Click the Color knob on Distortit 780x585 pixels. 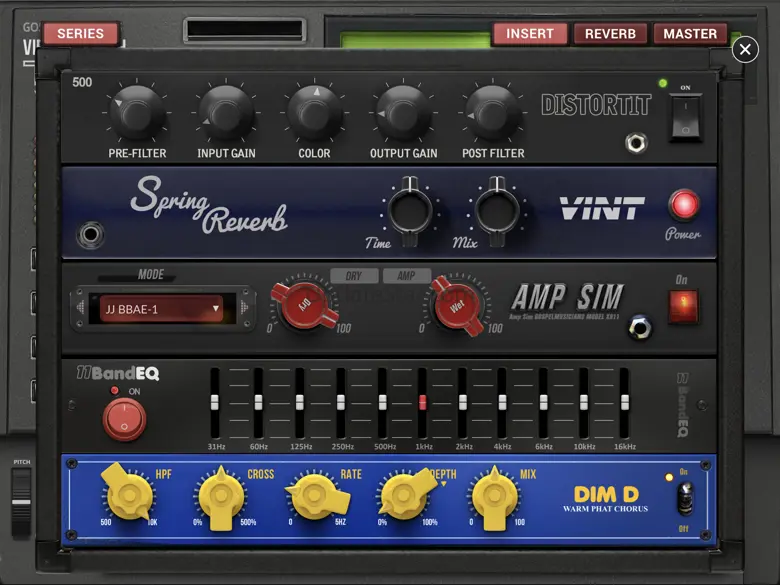coord(314,113)
